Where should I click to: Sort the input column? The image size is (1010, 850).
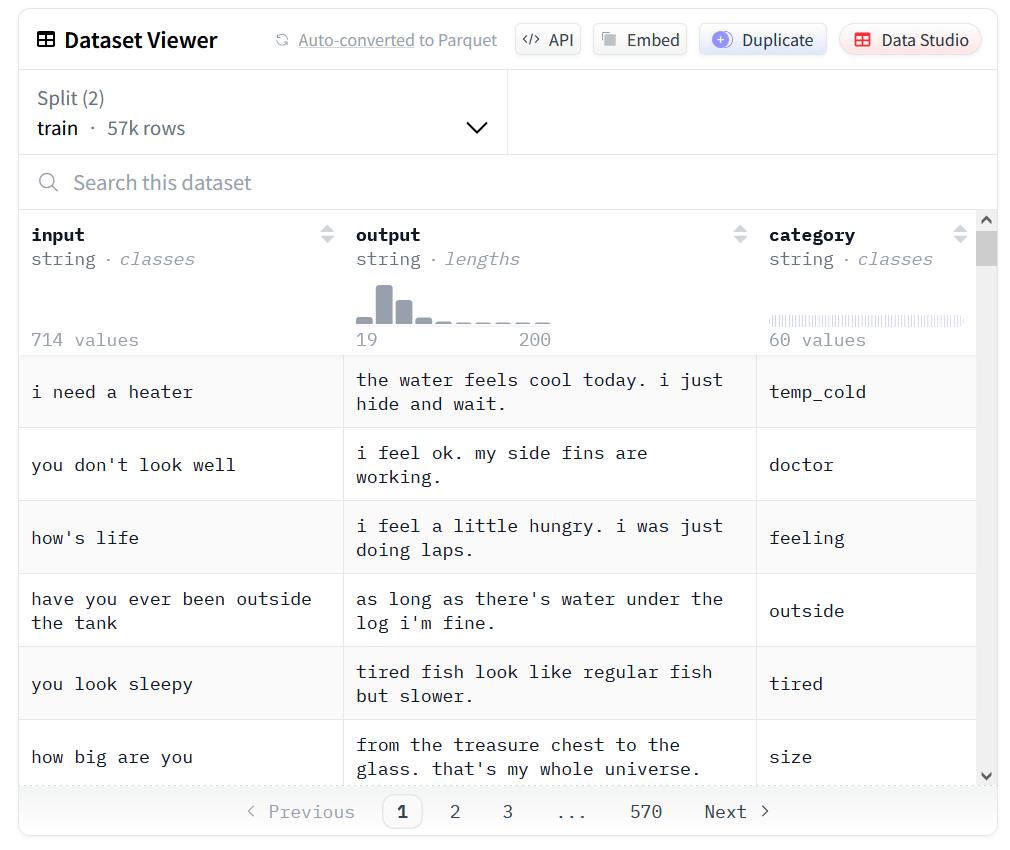click(x=327, y=234)
